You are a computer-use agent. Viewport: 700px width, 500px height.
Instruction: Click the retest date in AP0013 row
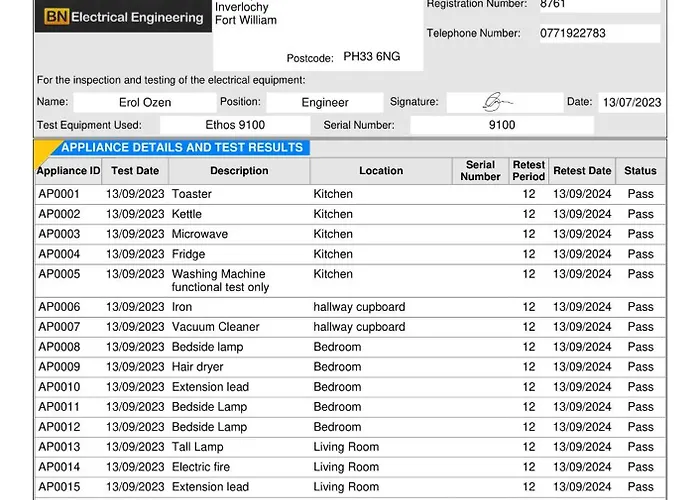click(x=582, y=447)
